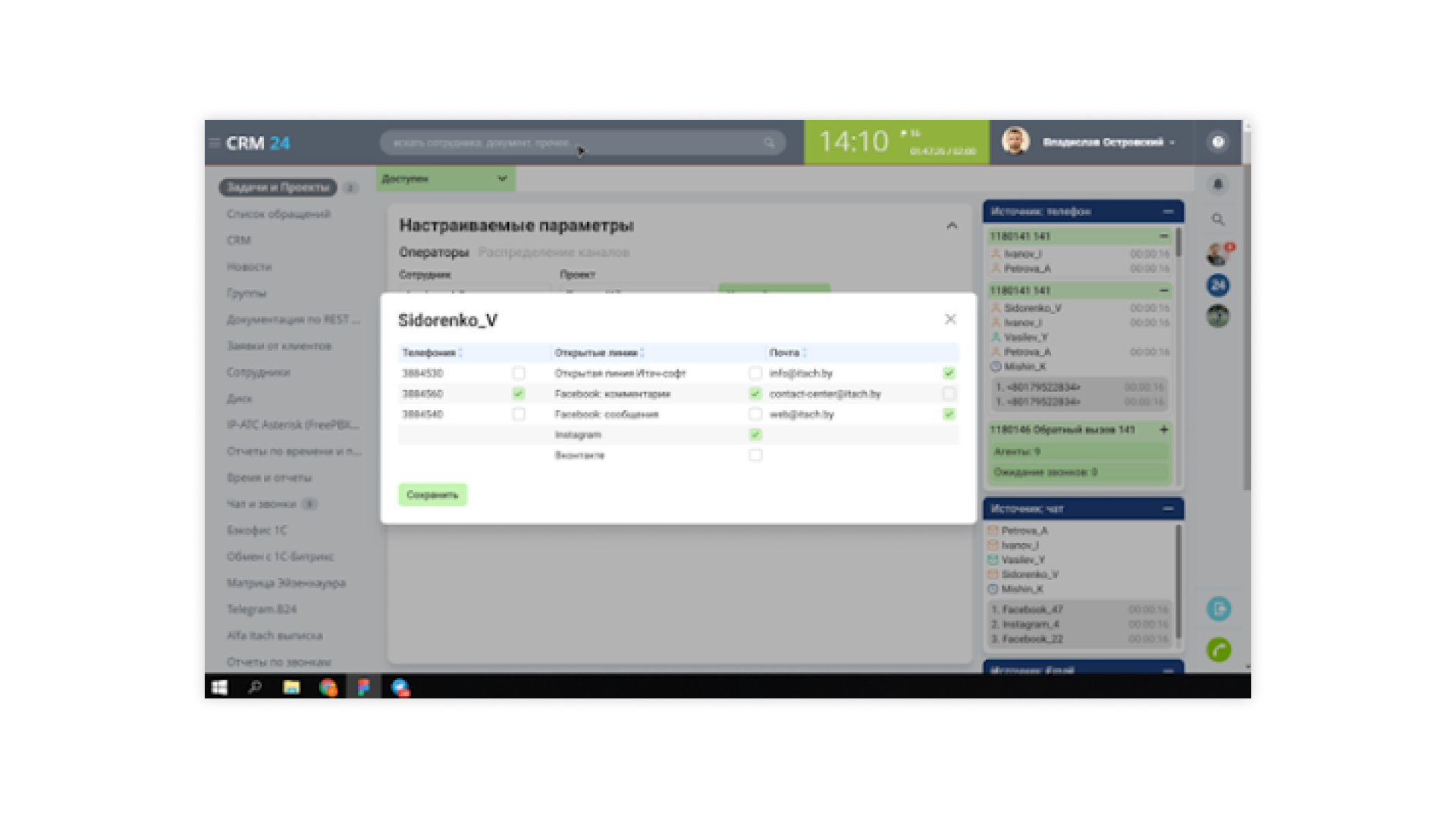The height and width of the screenshot is (819, 1456).
Task: Enable telephony line 3884530 checkbox
Action: (x=519, y=373)
